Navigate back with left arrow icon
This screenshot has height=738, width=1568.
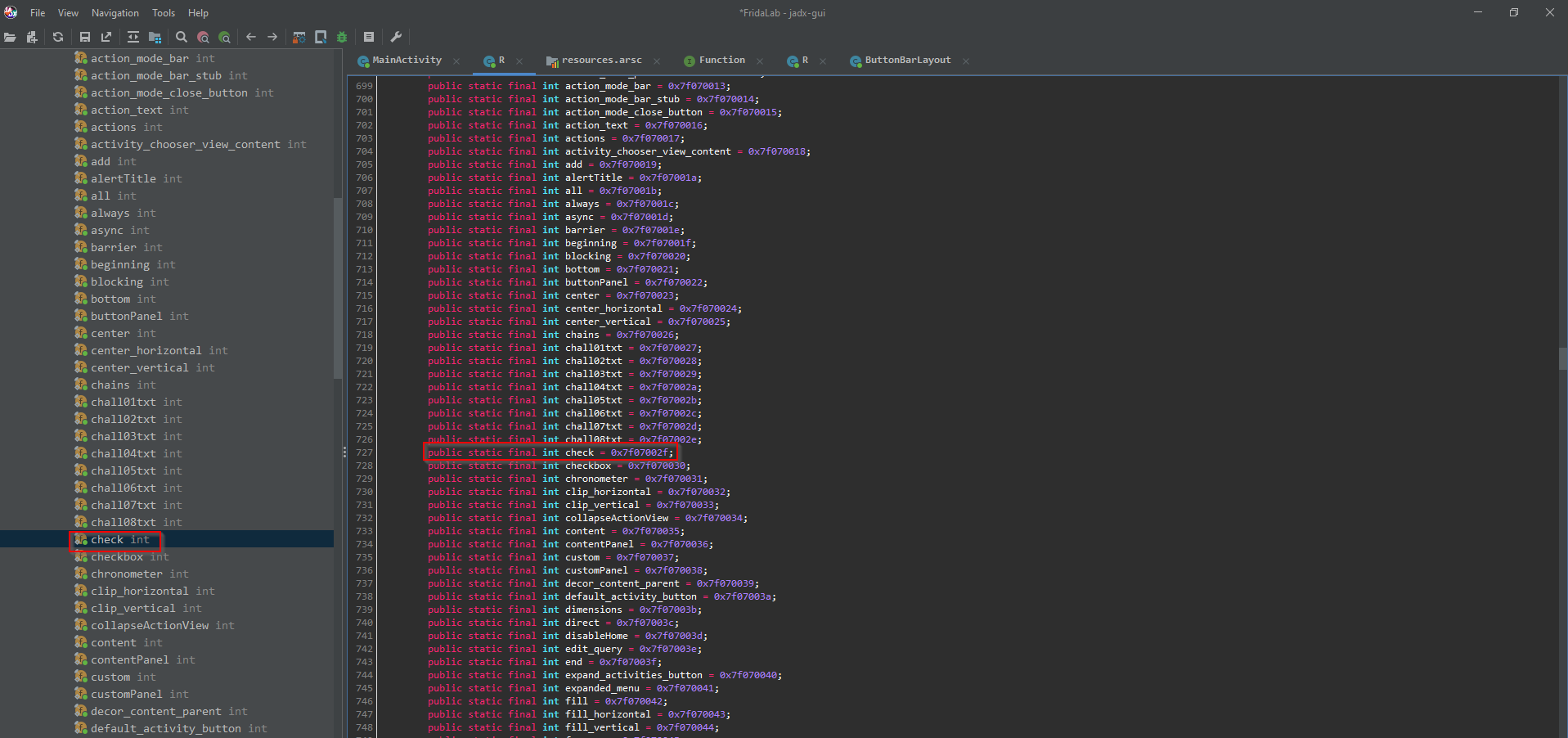point(251,37)
